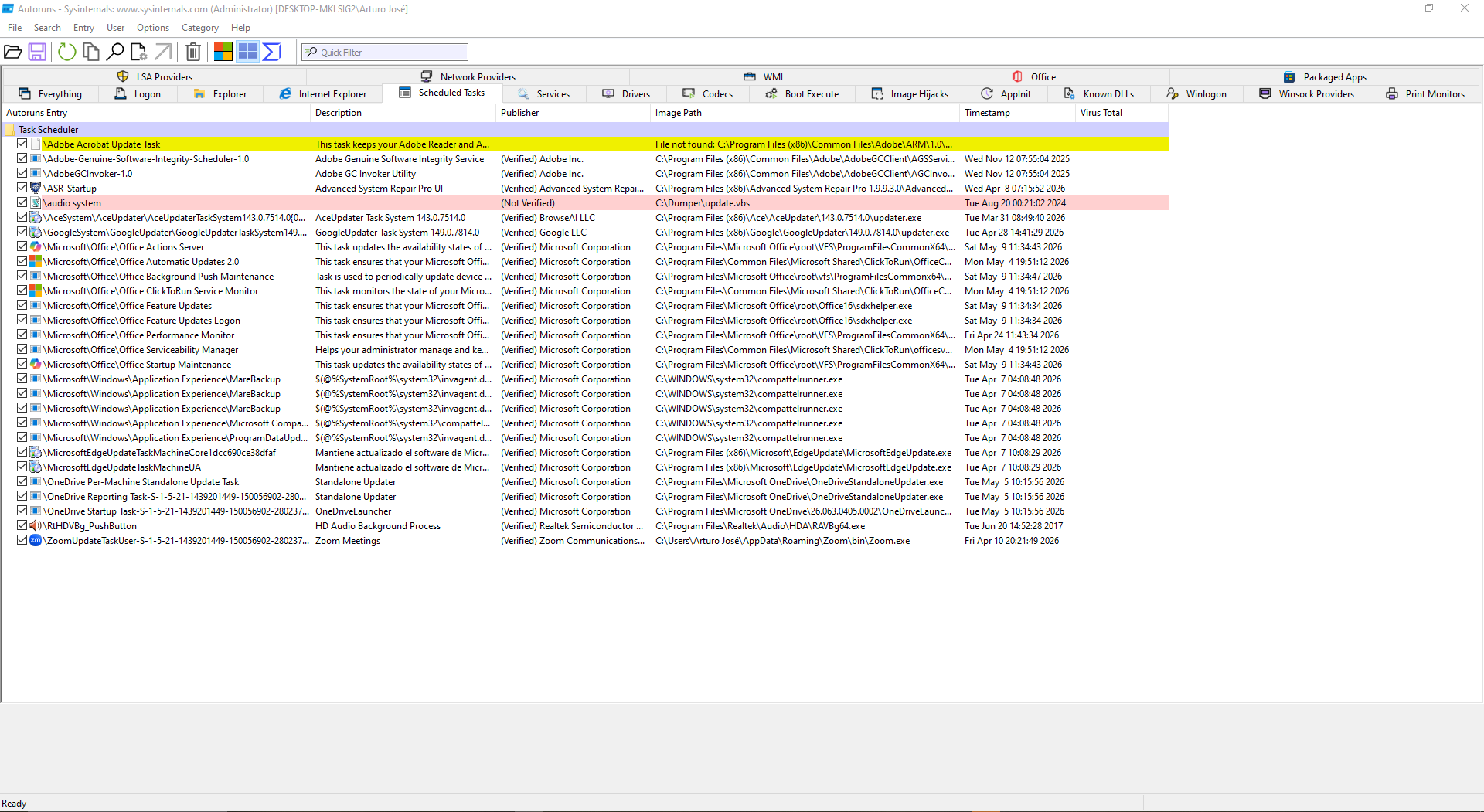Open the Options menu
This screenshot has width=1484, height=812.
tap(153, 28)
